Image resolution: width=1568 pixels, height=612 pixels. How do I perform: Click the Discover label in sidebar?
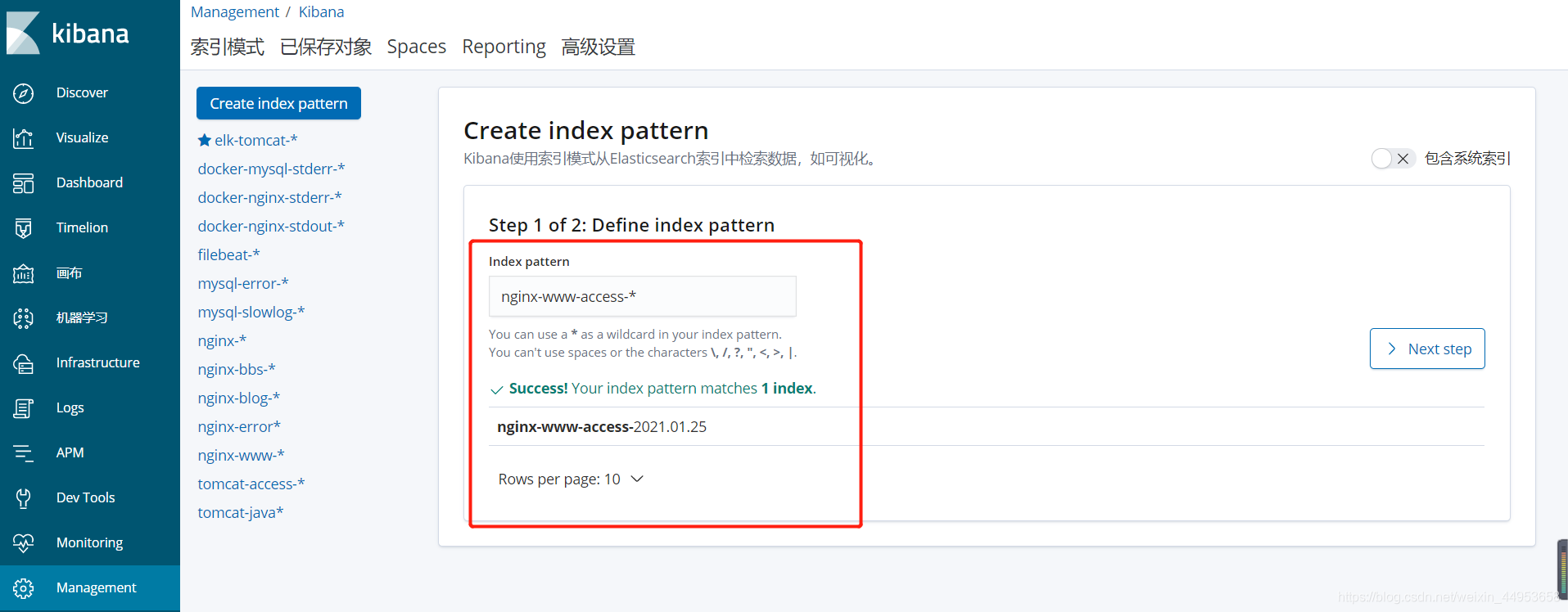click(x=82, y=92)
